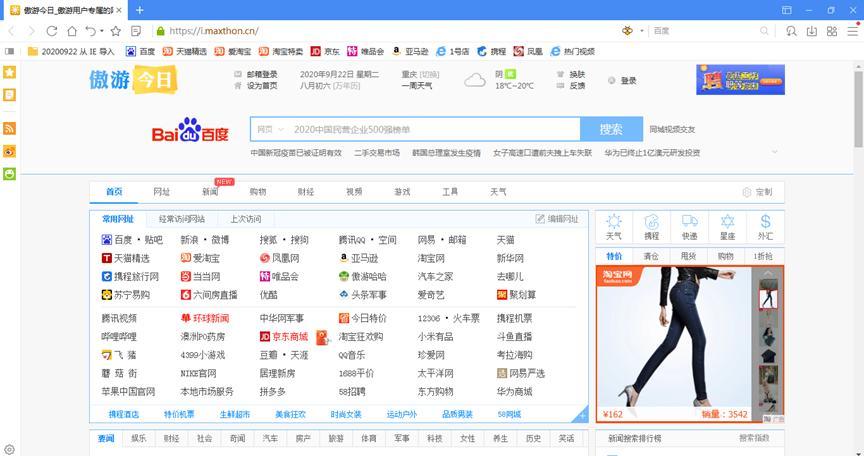Go to browser home page icon

coord(72,31)
